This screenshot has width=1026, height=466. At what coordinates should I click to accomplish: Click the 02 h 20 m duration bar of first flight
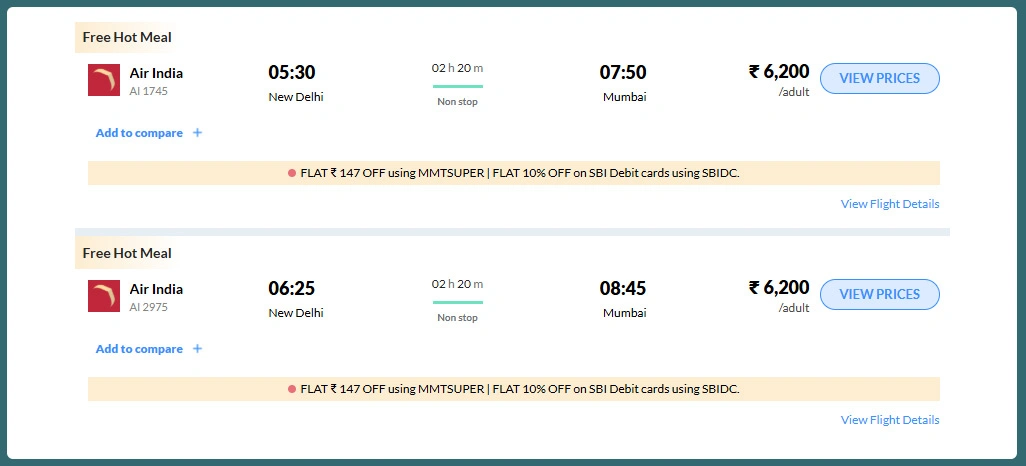tap(457, 86)
